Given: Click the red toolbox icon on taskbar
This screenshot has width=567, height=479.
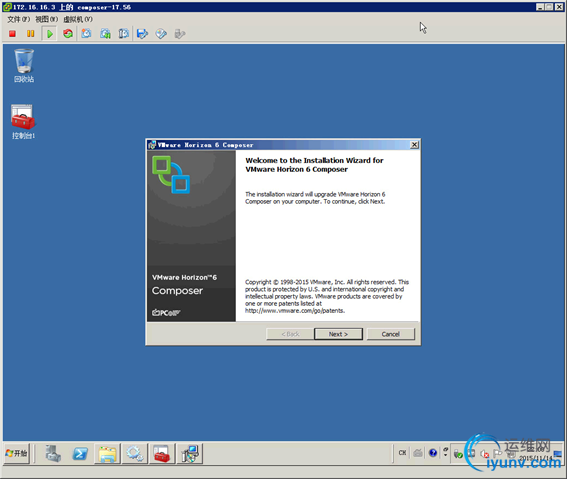Looking at the screenshot, I should 162,453.
